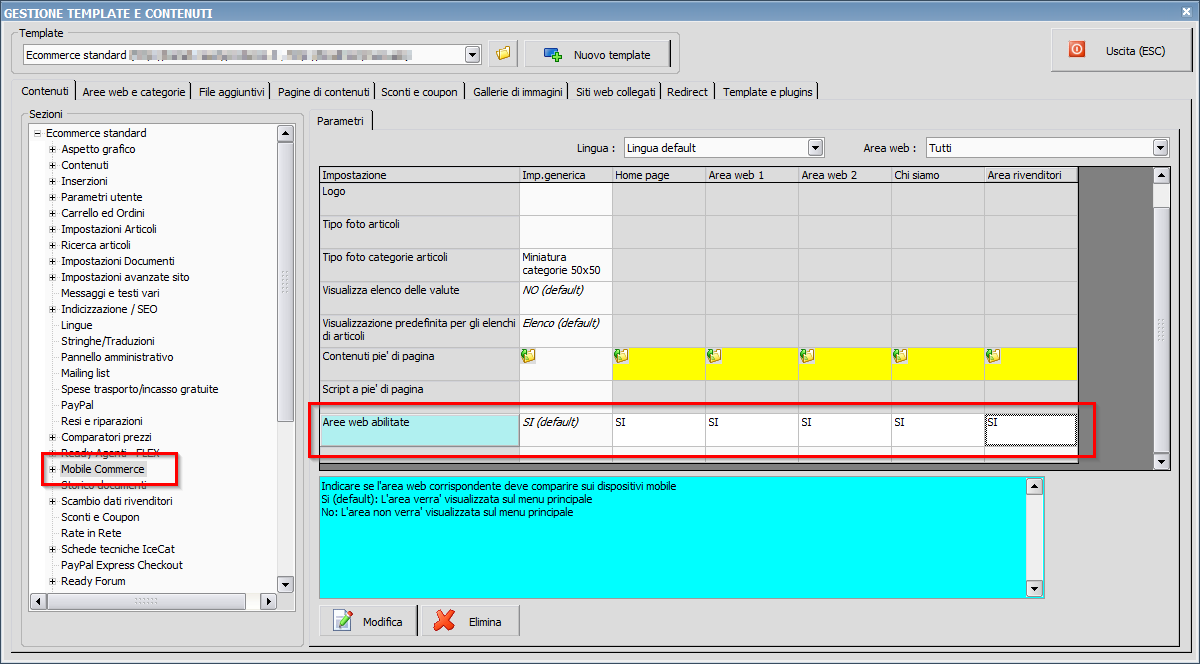Image resolution: width=1200 pixels, height=664 pixels.
Task: Collapse the Ecommerce standard root node
Action: pyautogui.click(x=37, y=133)
